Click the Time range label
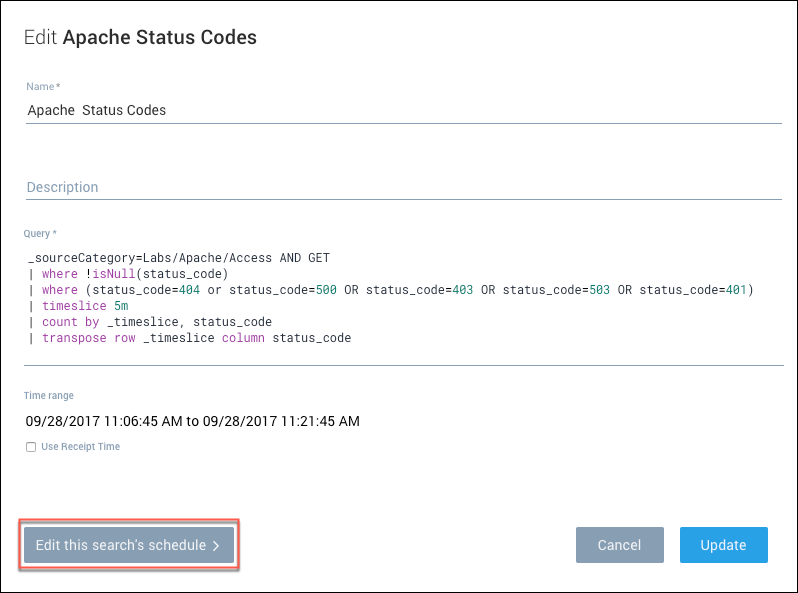798x593 pixels. pyautogui.click(x=49, y=396)
